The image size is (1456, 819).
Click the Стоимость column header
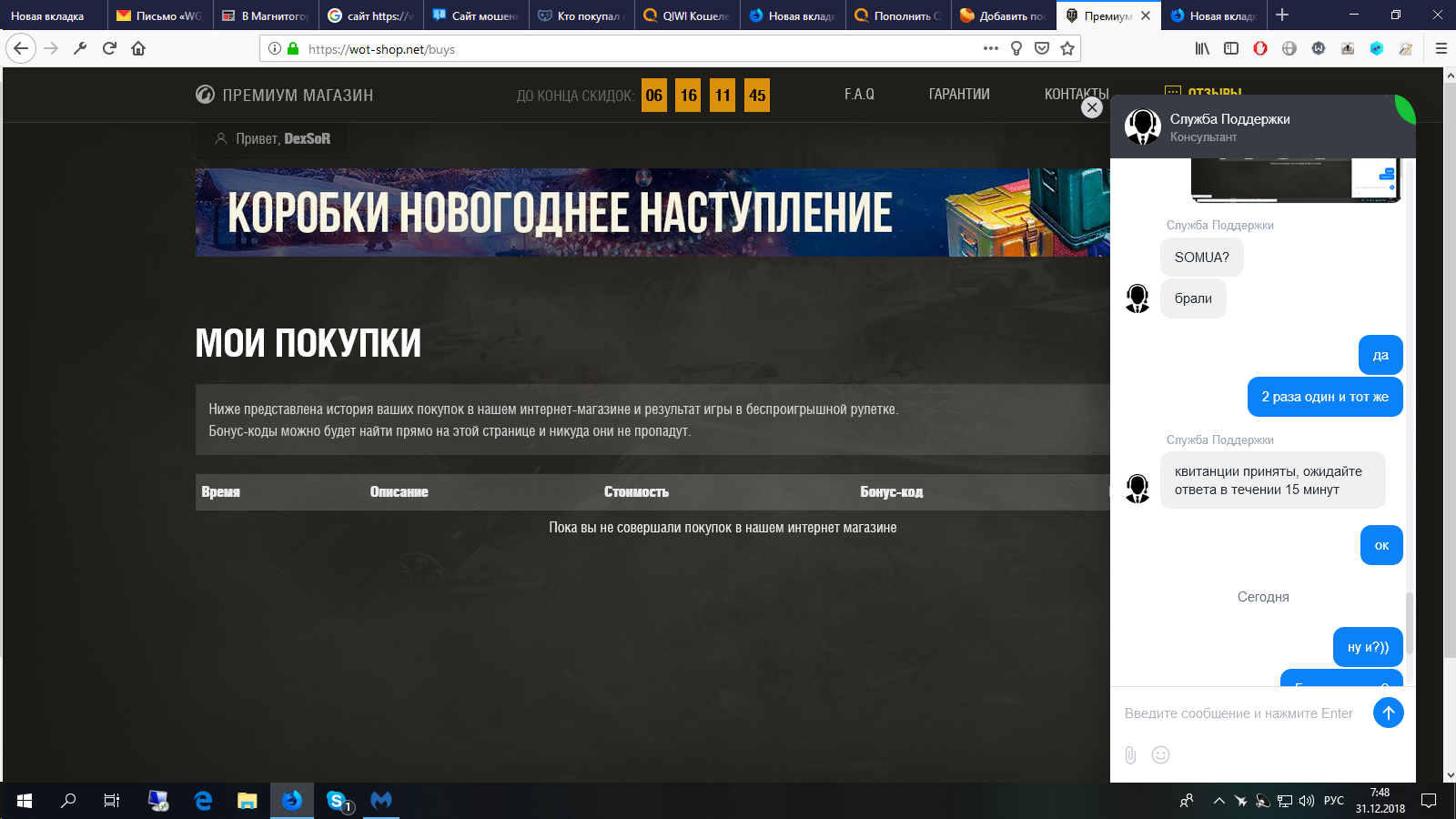(x=636, y=491)
